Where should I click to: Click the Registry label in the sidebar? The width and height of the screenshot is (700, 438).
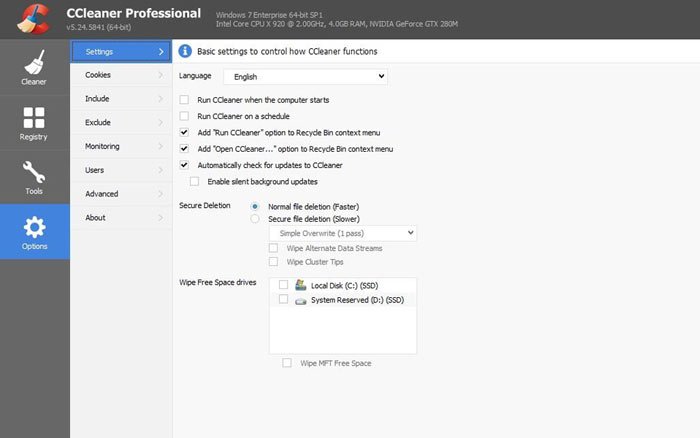pyautogui.click(x=33, y=137)
